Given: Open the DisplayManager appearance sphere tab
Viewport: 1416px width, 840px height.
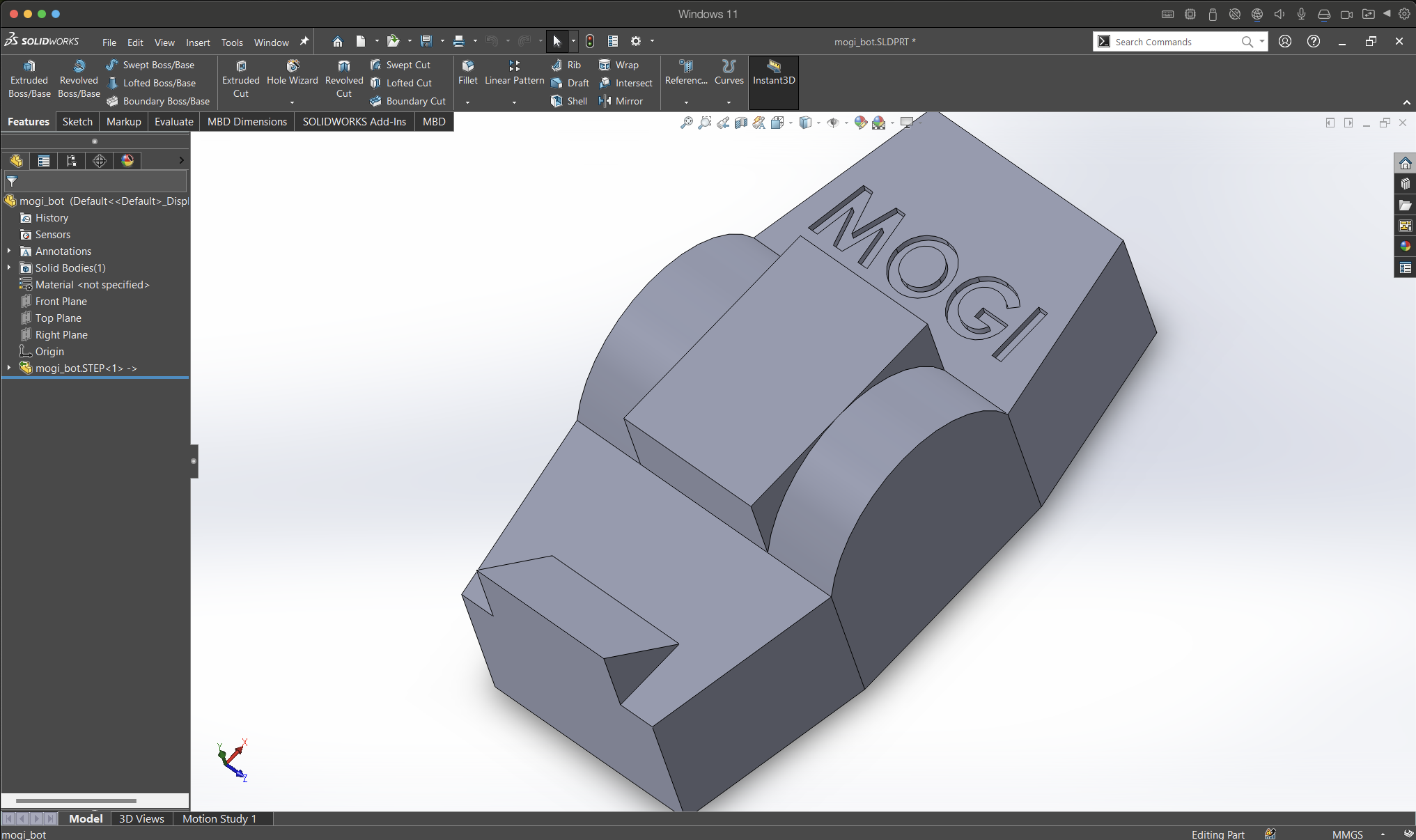Looking at the screenshot, I should coord(127,161).
